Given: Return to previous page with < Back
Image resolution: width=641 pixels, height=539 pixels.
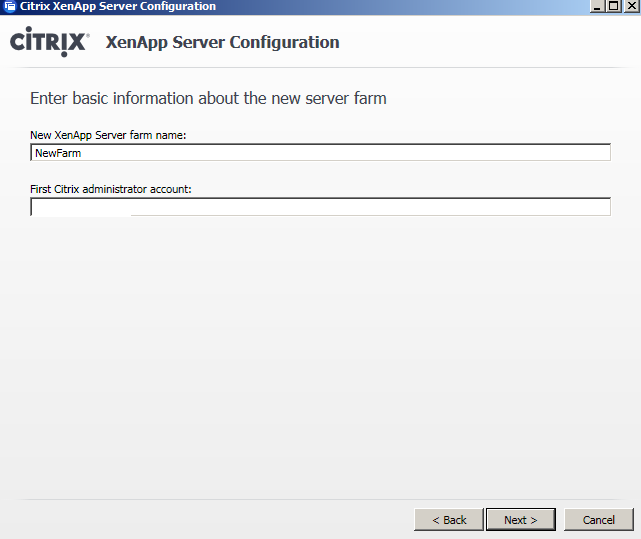Looking at the screenshot, I should pyautogui.click(x=449, y=519).
